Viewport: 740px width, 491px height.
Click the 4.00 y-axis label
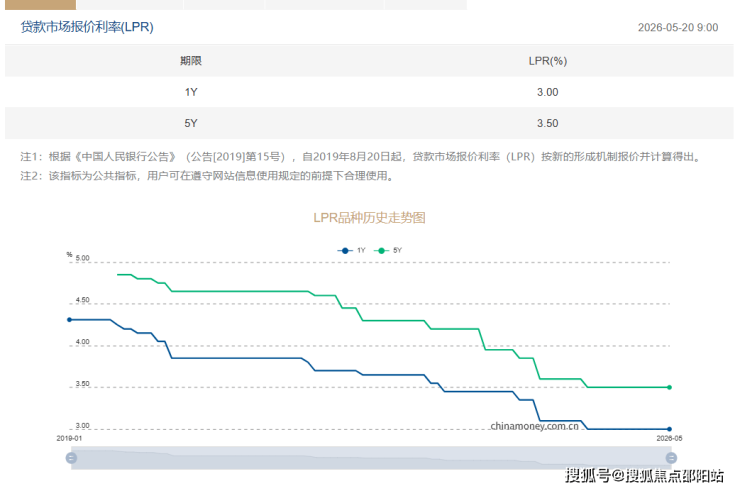83,341
